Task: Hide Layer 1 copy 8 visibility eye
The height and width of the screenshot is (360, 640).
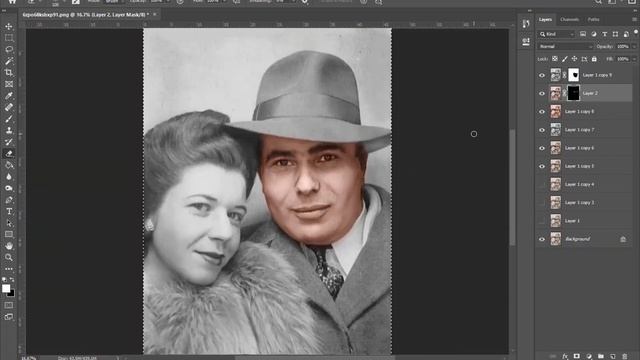Action: coord(542,112)
